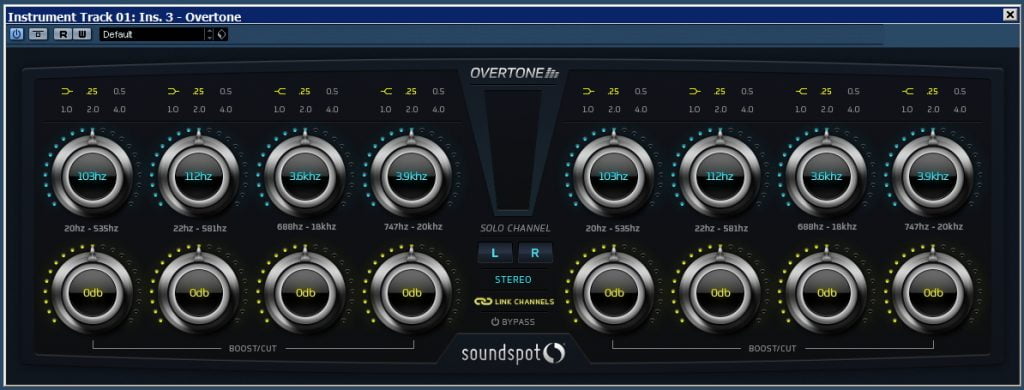Enable Write automation with the W button
This screenshot has width=1024, height=390.
coord(82,35)
